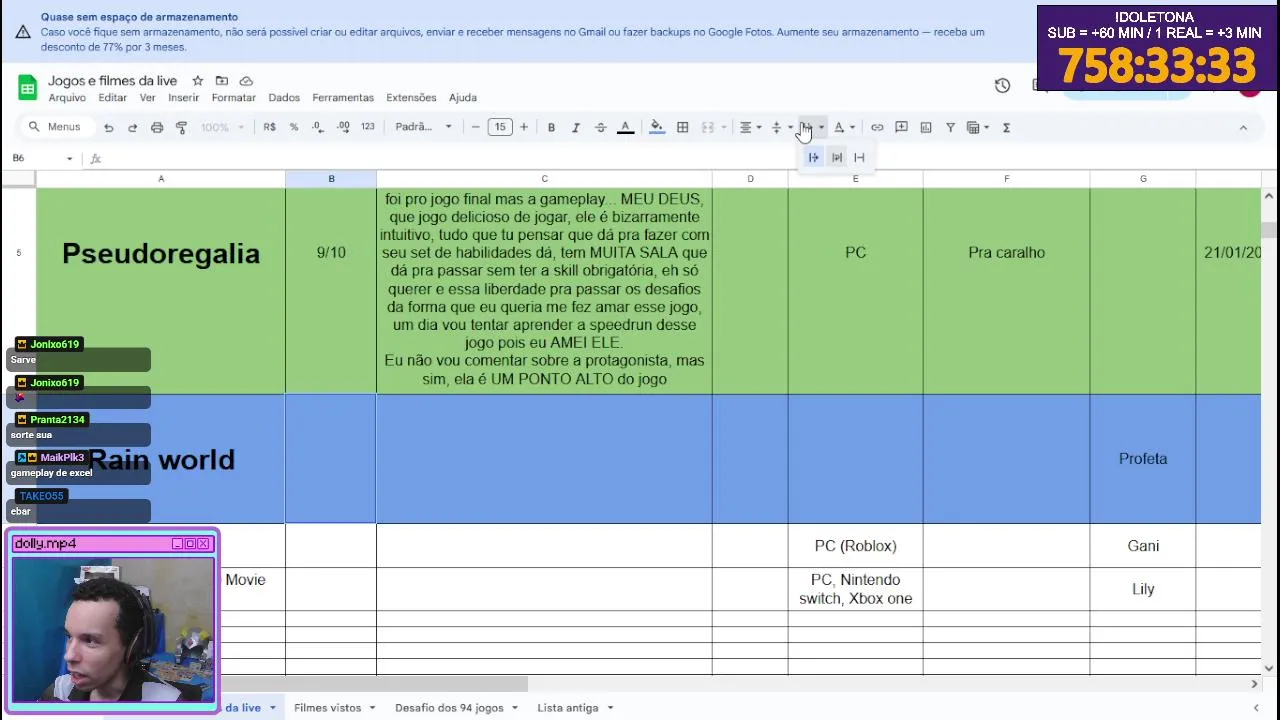Open Functions sigma menu
Screen dimensions: 1280x720
(1007, 127)
